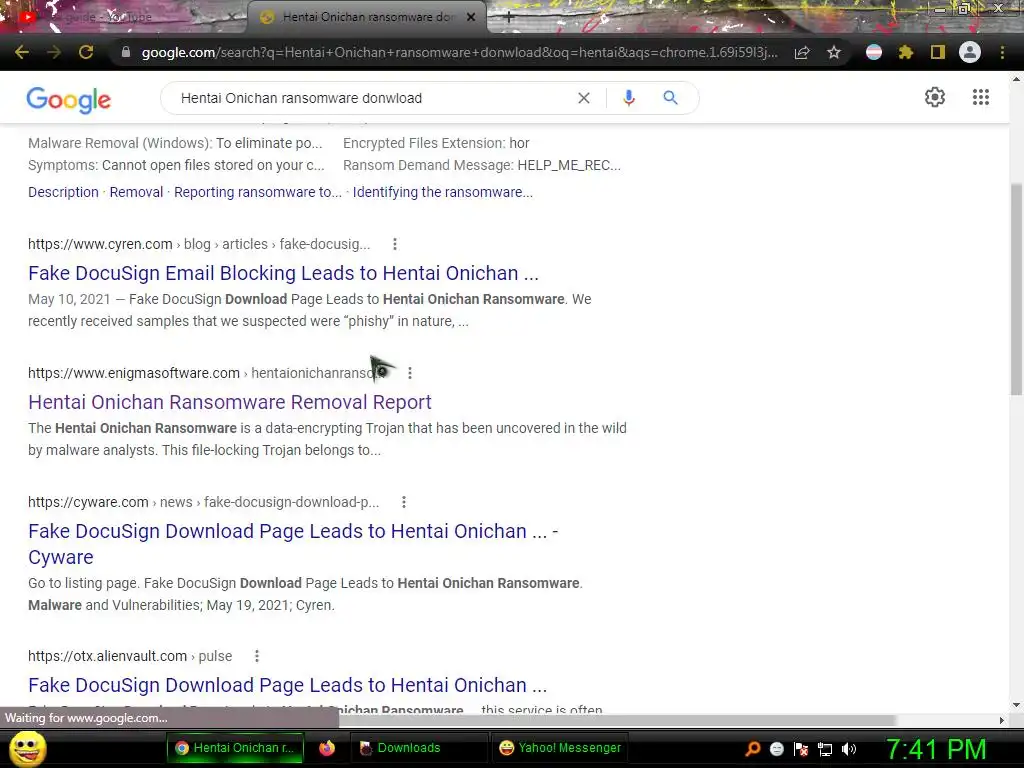Click the enigmasoftware.com URL breadcrumb
Image resolution: width=1024 pixels, height=768 pixels.
[x=204, y=373]
